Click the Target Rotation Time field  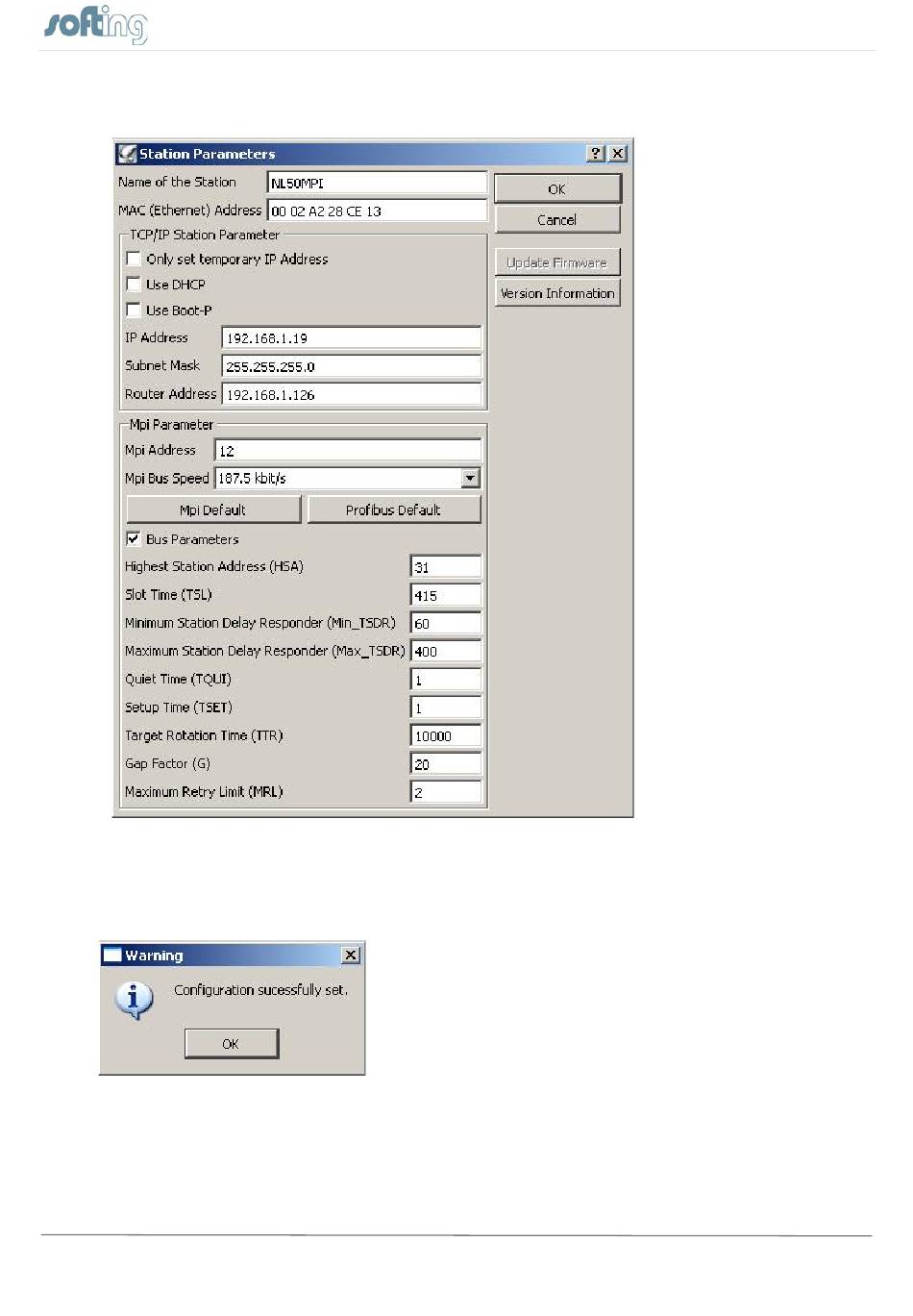click(x=446, y=735)
